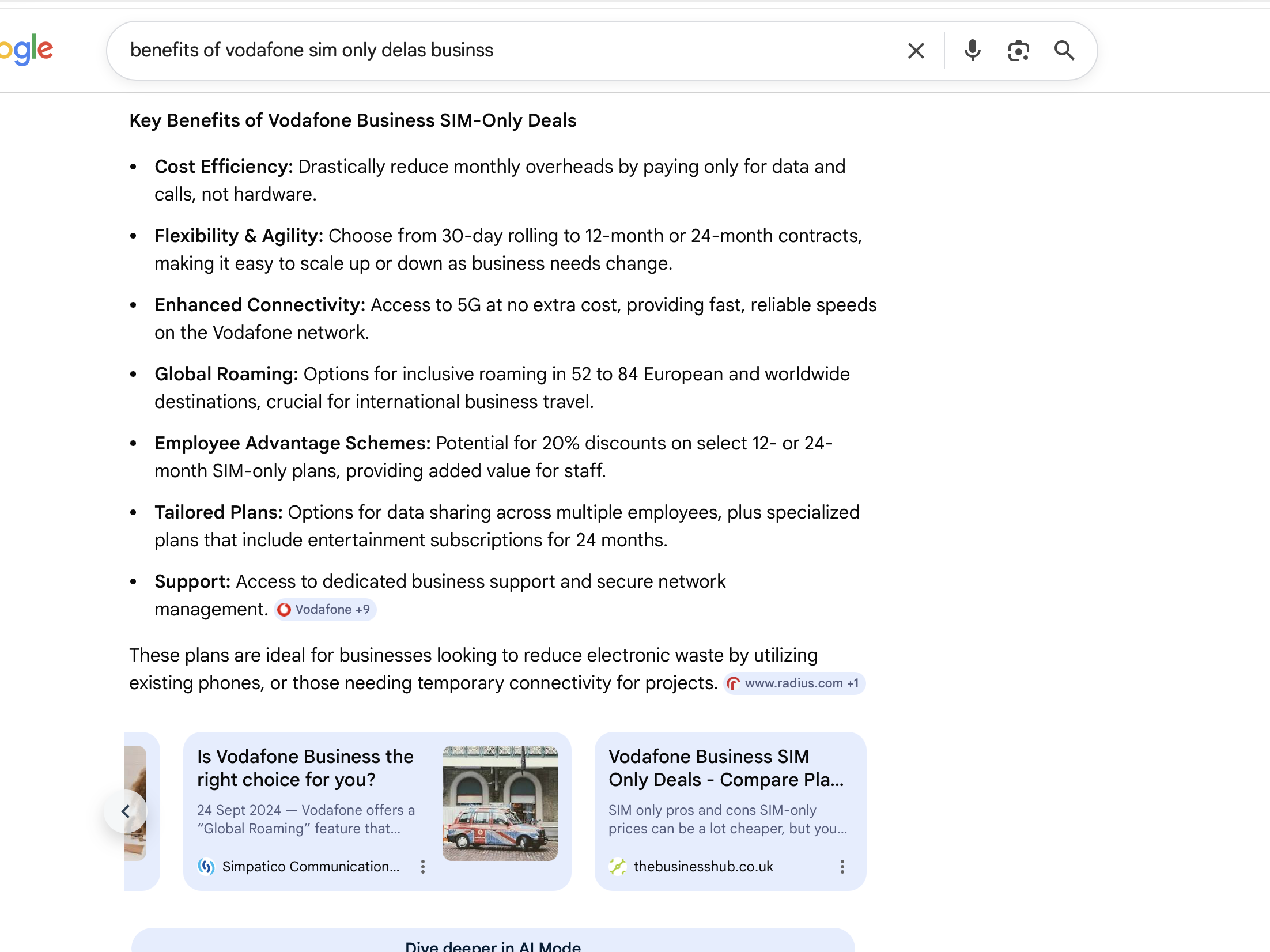Click the 'Flexibility & Agility:' bold text
The image size is (1270, 952).
tap(239, 236)
